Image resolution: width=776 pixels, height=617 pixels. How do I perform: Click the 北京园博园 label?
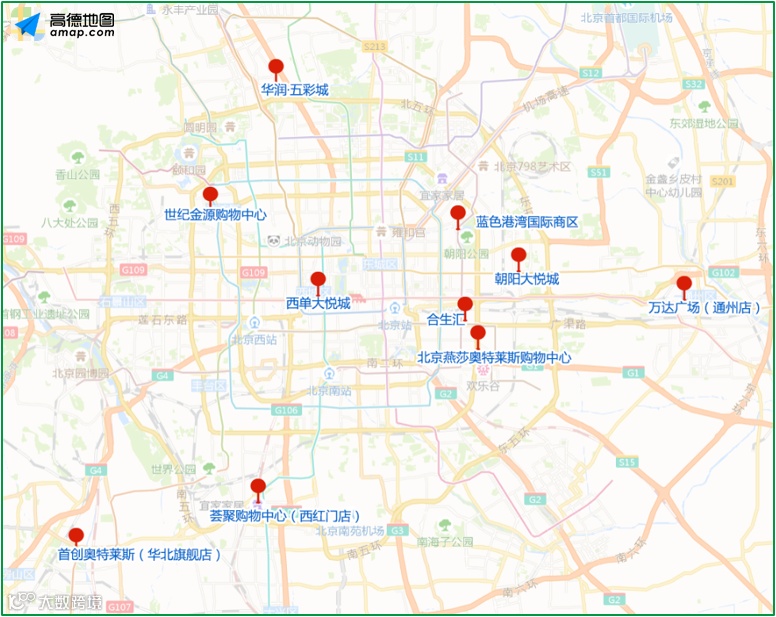[81, 373]
